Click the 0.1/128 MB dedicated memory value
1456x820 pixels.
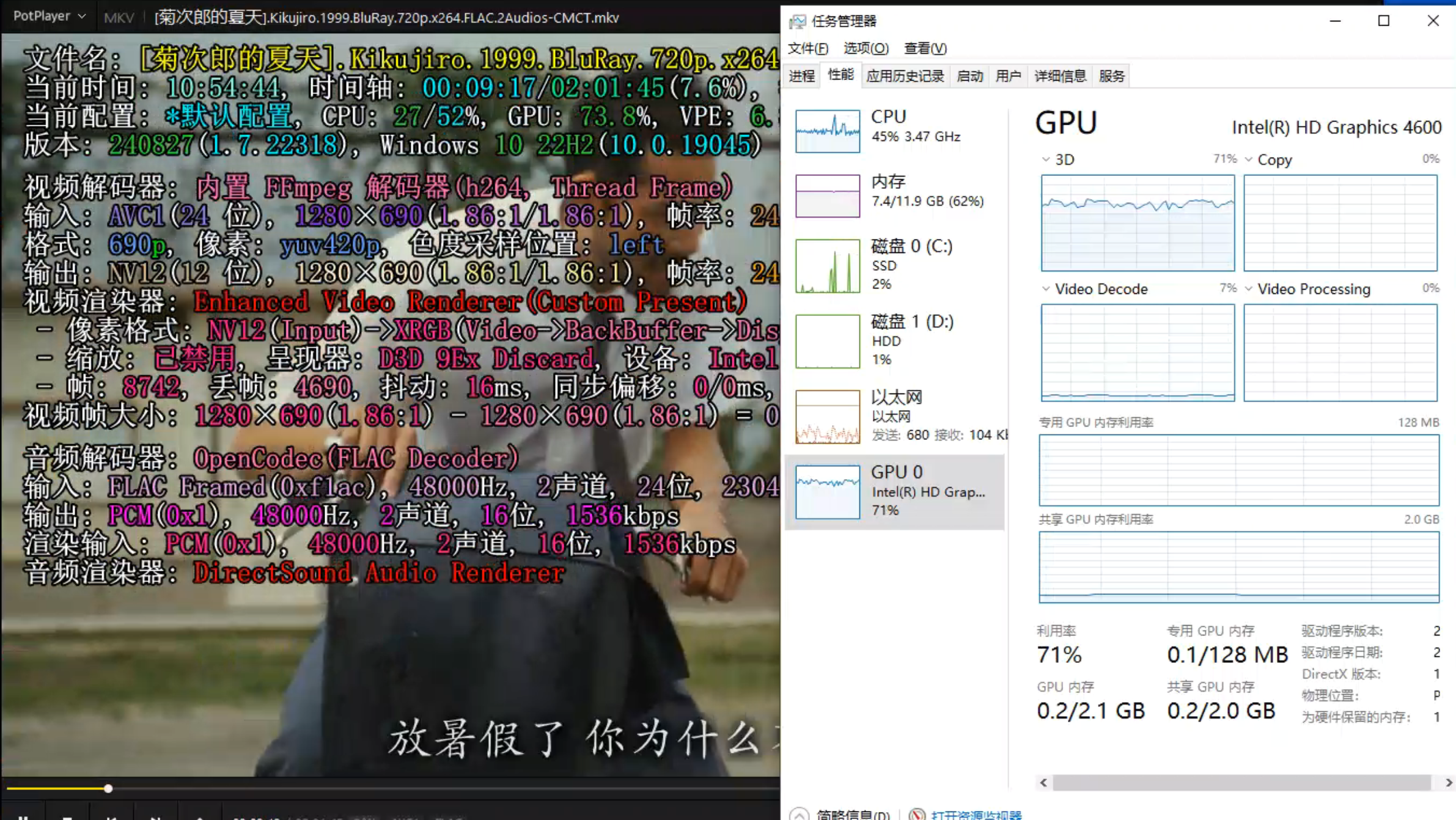(1227, 655)
